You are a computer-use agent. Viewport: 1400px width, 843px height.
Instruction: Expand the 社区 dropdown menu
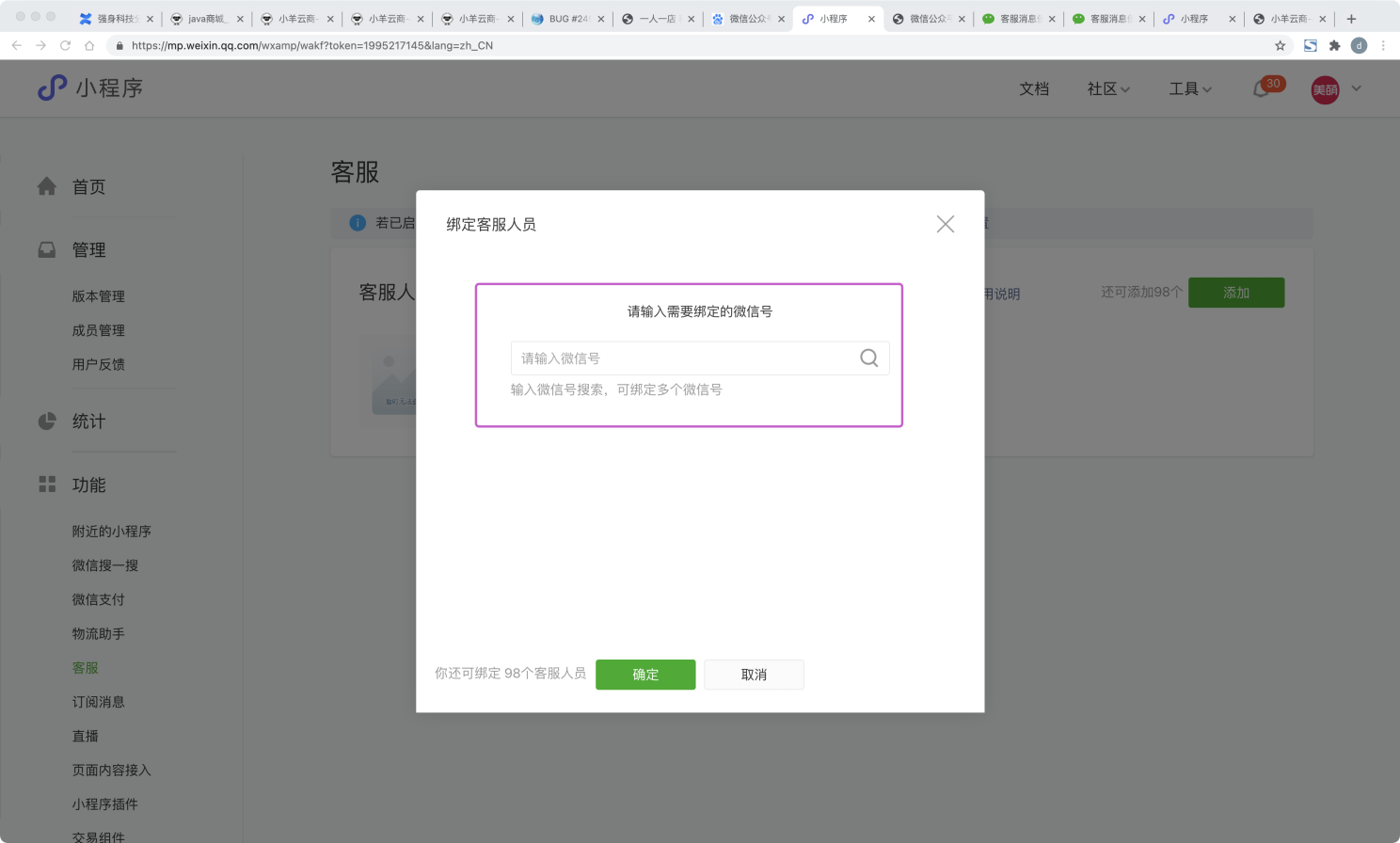click(x=1108, y=88)
